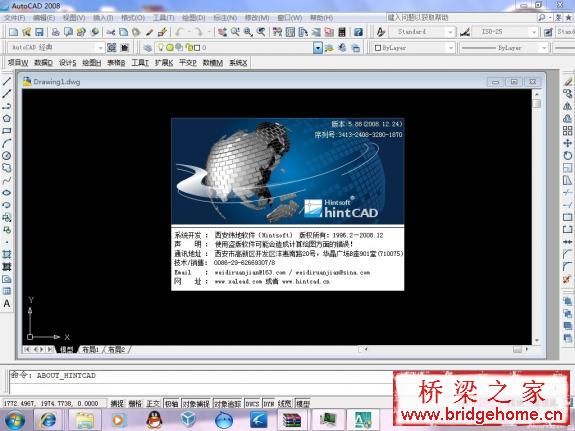The height and width of the screenshot is (431, 575).
Task: Expand the ISO-25 dimension style dropdown
Action: coord(505,32)
